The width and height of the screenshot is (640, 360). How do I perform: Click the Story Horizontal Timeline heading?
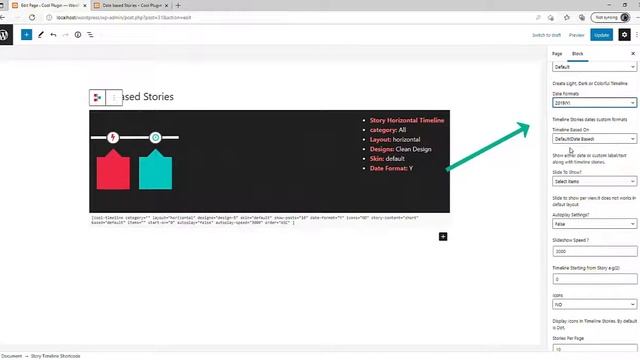click(x=407, y=120)
